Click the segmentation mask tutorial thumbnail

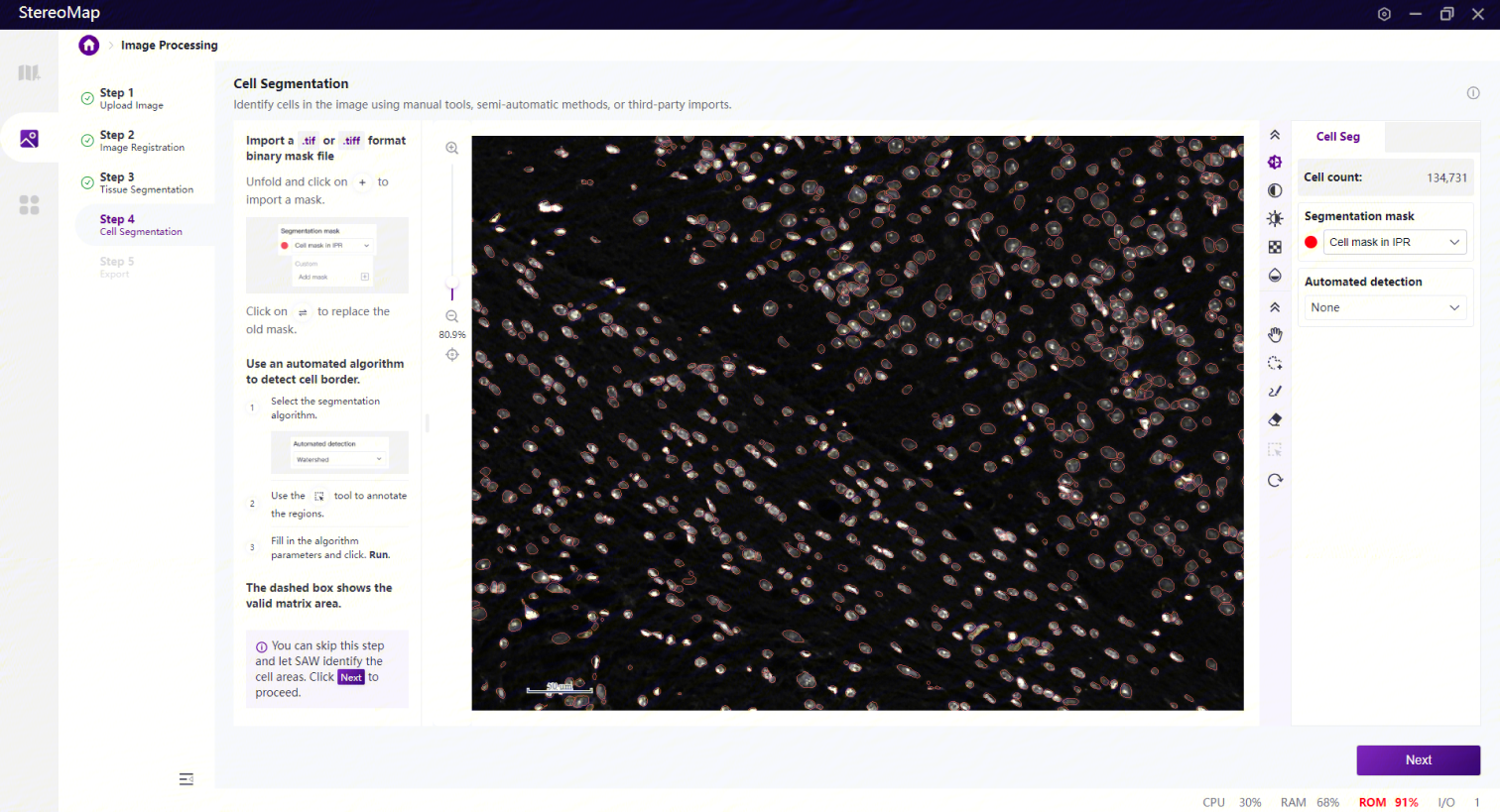[327, 255]
